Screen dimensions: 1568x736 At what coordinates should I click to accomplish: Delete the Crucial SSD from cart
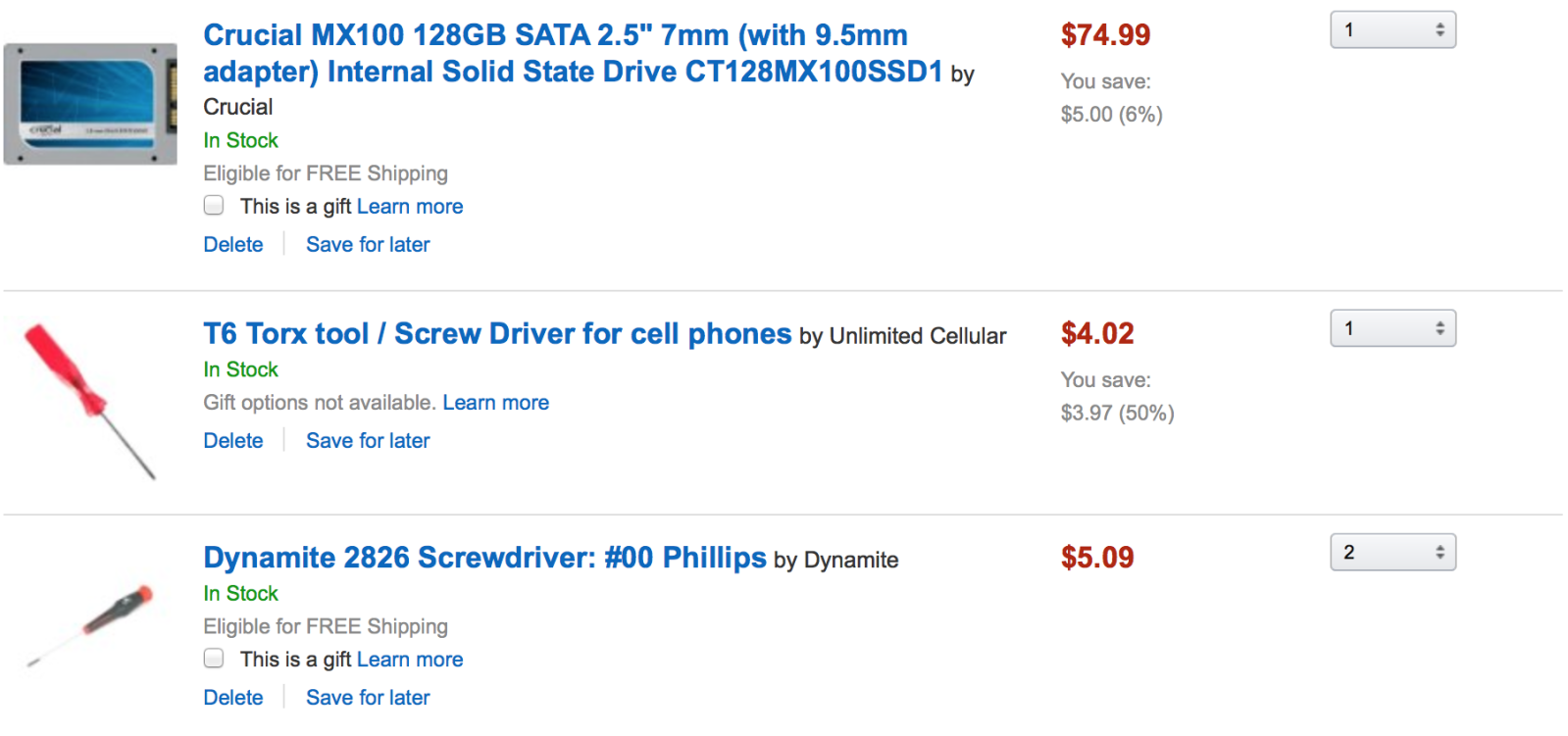(x=233, y=245)
